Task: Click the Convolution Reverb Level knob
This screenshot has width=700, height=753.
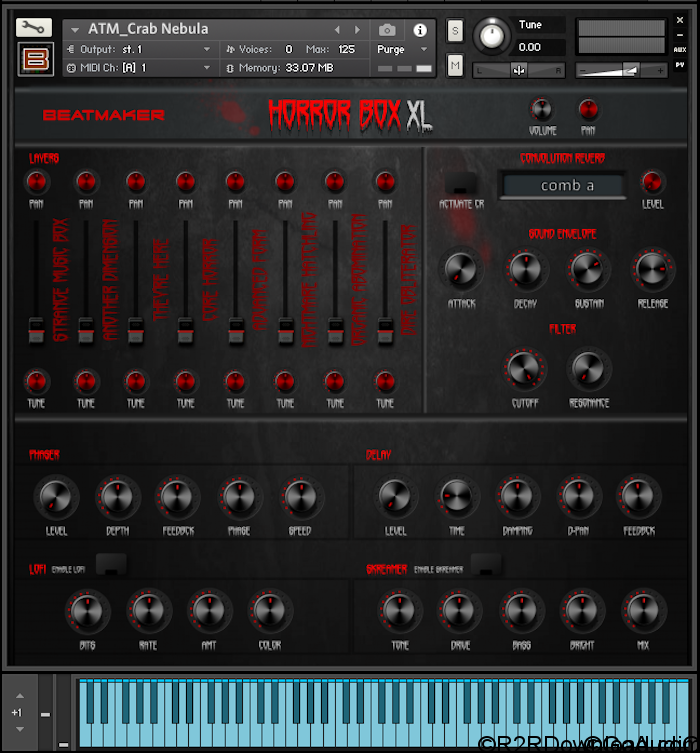Action: (652, 182)
